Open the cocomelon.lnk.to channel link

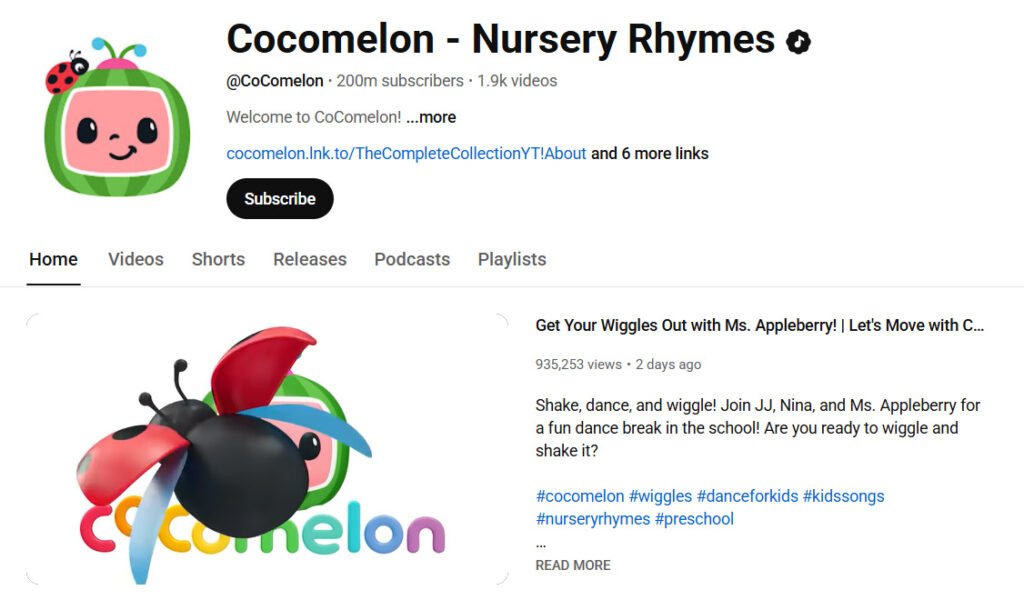point(405,154)
